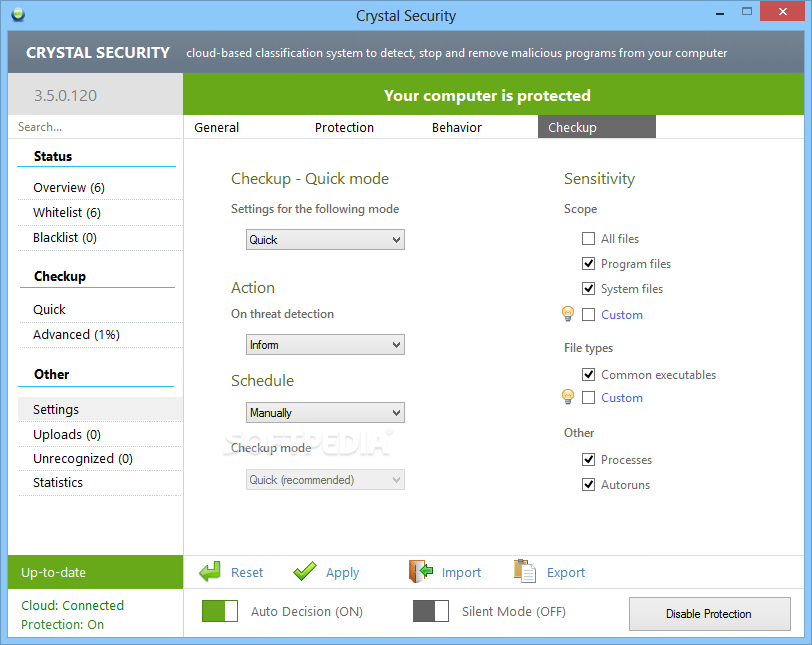Viewport: 812px width, 645px height.
Task: Uncheck the Processes checkbox
Action: pos(588,460)
